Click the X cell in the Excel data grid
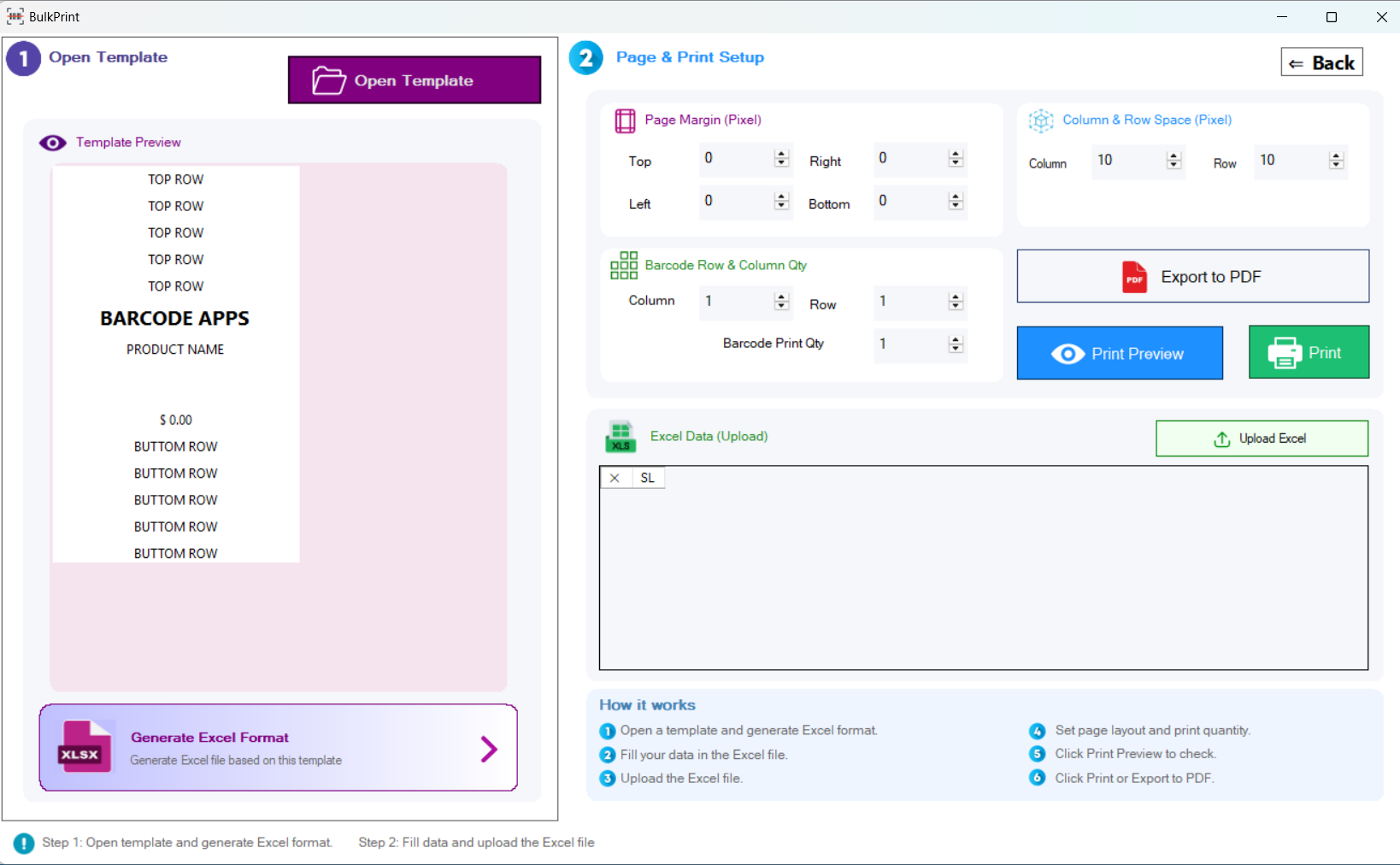This screenshot has height=865, width=1400. (x=615, y=478)
